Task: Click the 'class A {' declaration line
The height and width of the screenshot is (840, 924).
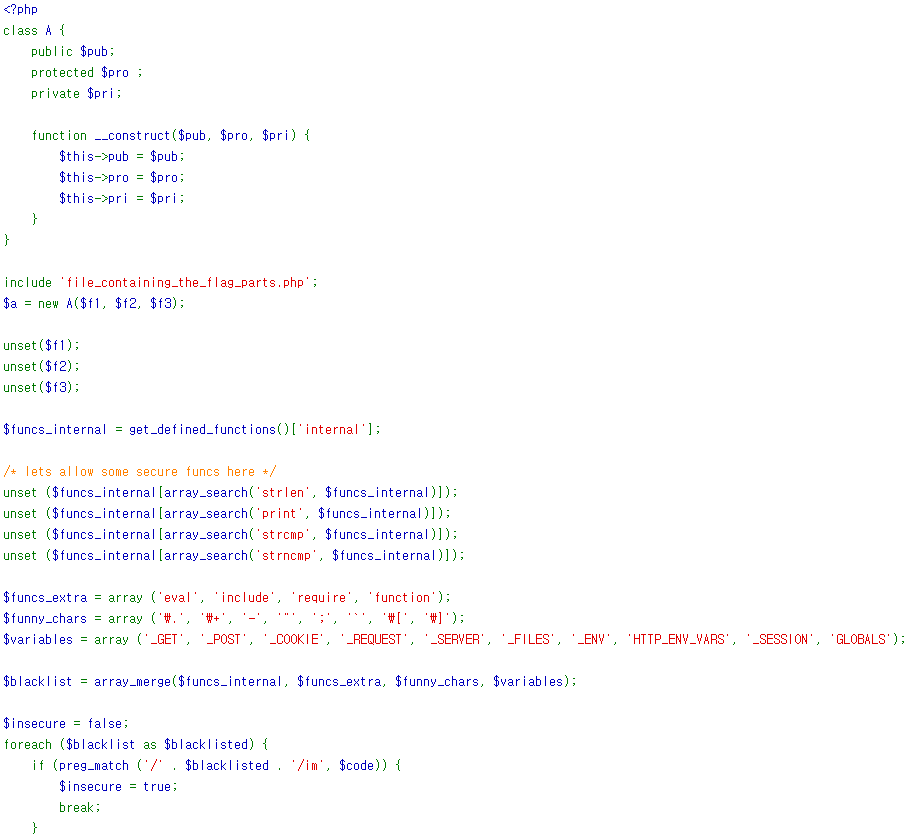Action: coord(34,31)
